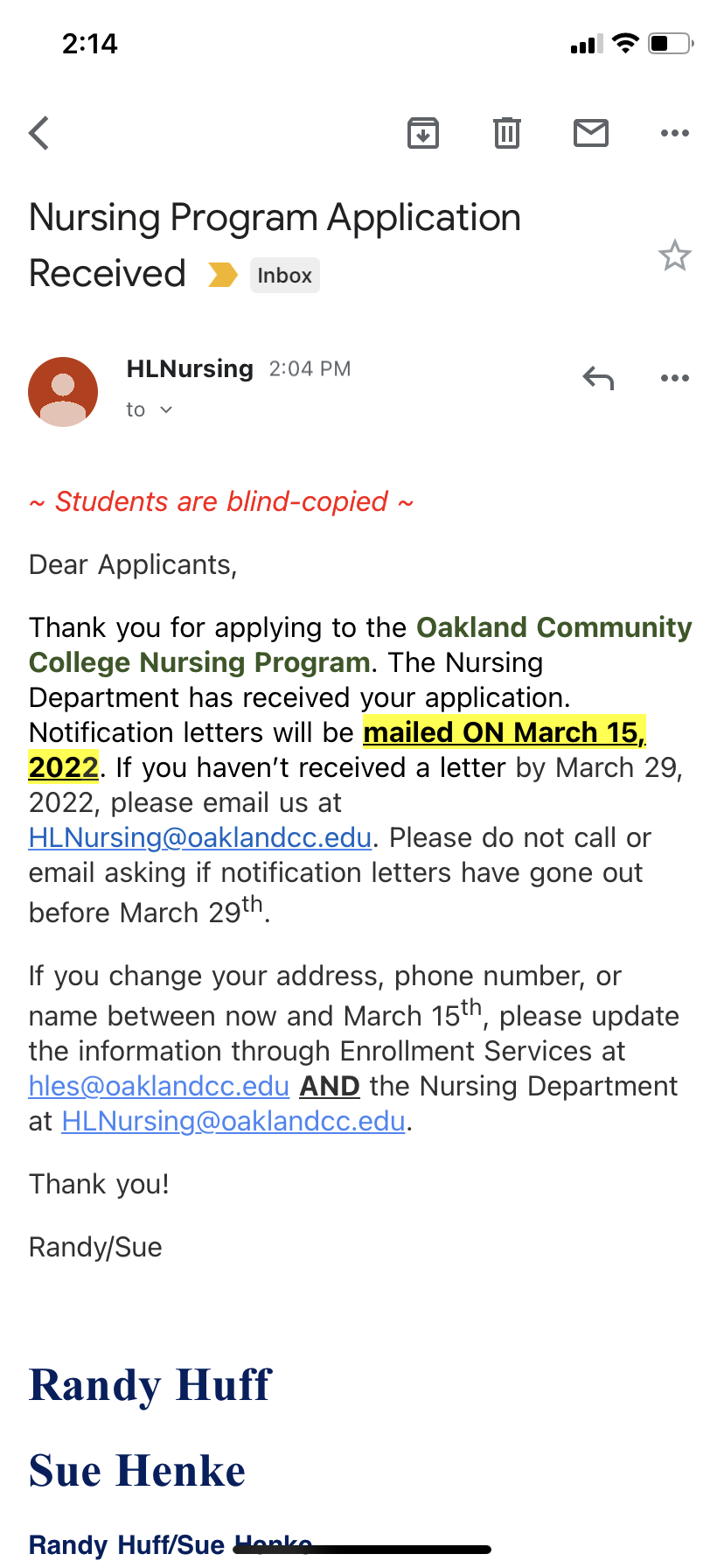The height and width of the screenshot is (1568, 724).
Task: Tap the highlighted "mailed ON March 15" text
Action: coord(505,731)
